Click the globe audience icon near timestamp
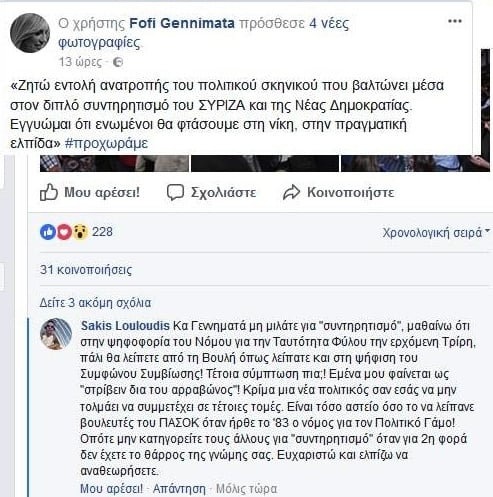 [118, 62]
